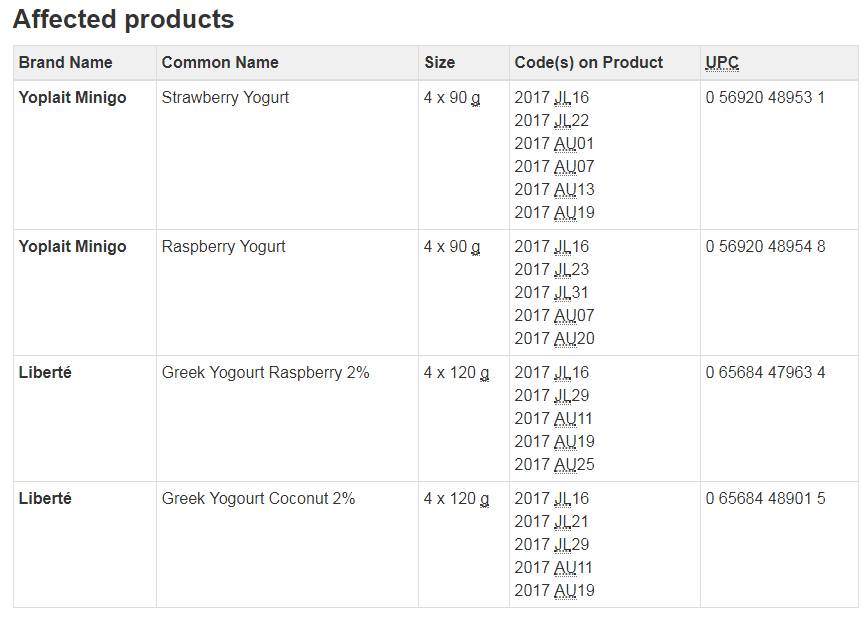Screen dimensions: 862x620
Task: Click the Code(s) on Product header
Action: click(x=588, y=62)
